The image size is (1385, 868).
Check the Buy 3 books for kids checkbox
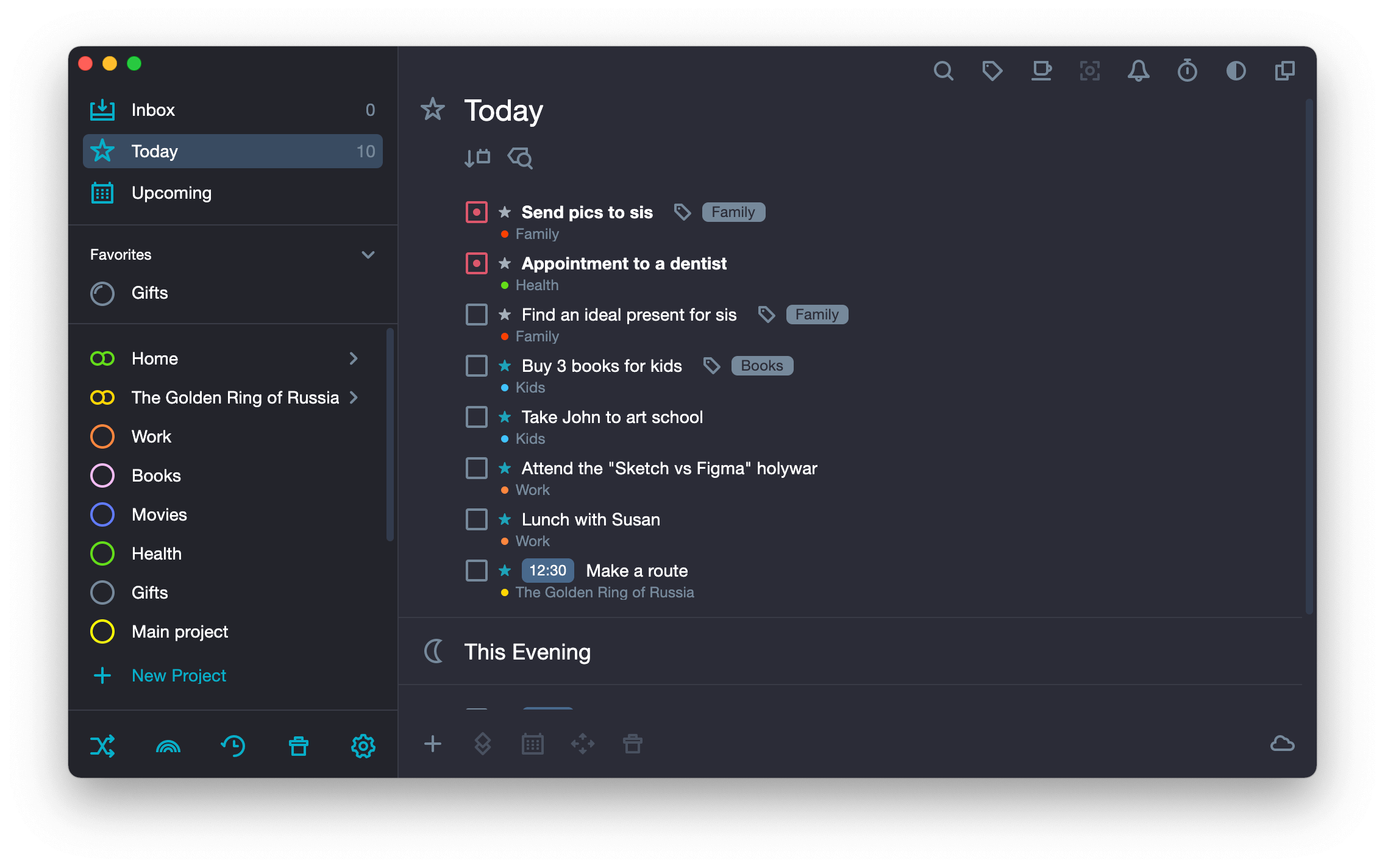click(477, 366)
